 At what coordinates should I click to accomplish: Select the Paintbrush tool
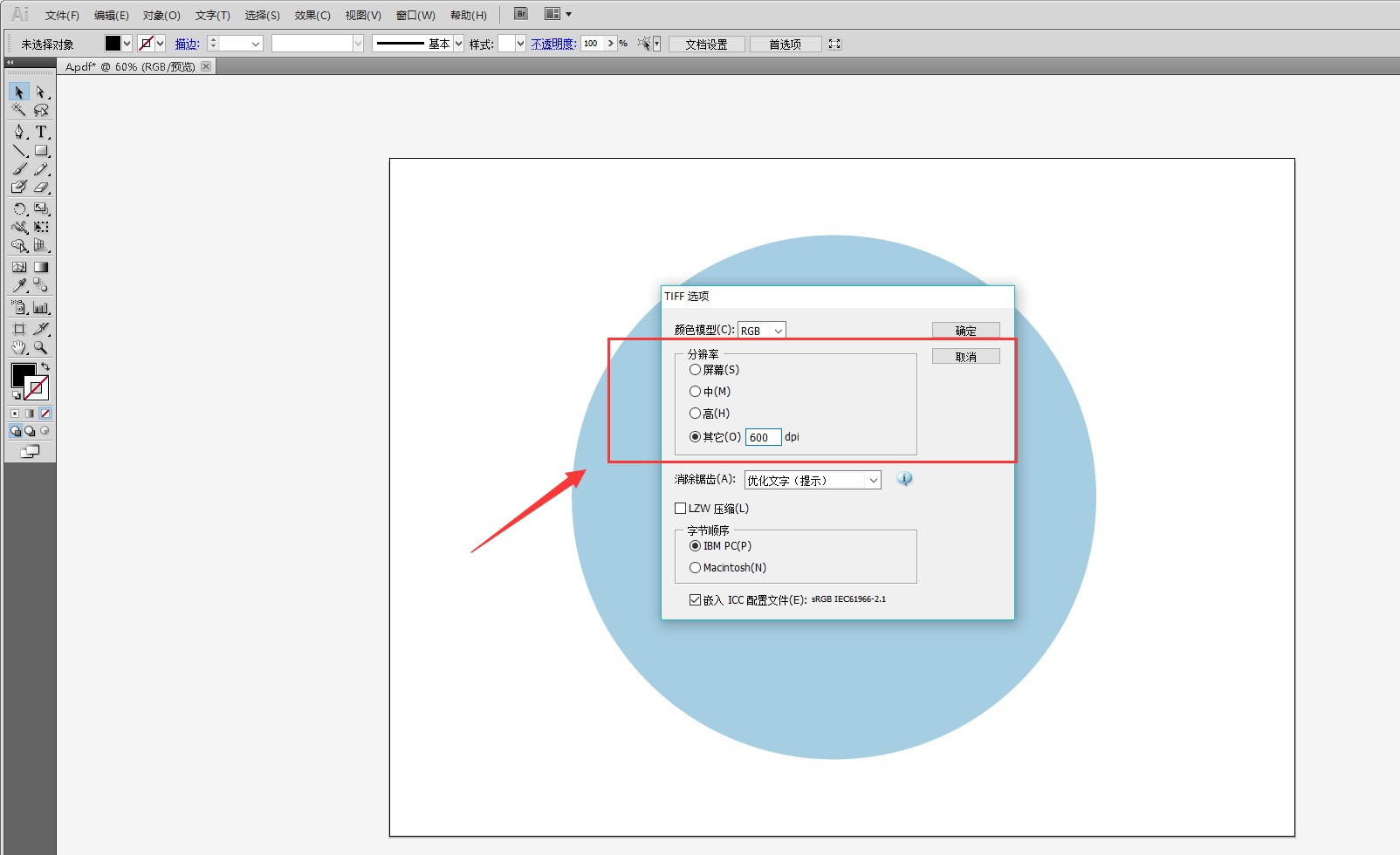19,168
